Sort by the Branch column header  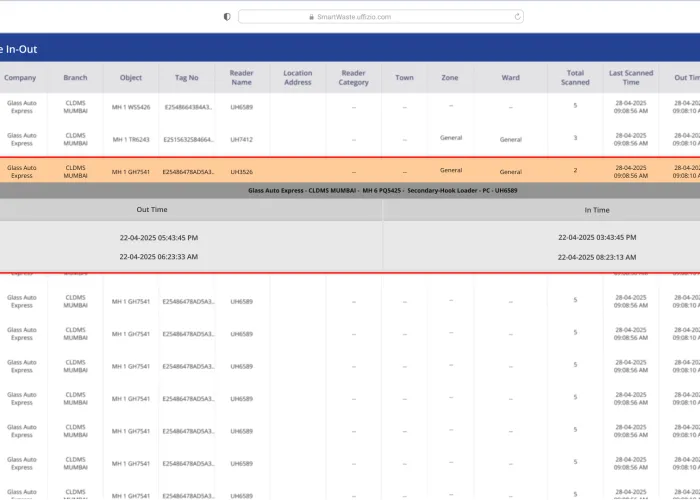[75, 78]
